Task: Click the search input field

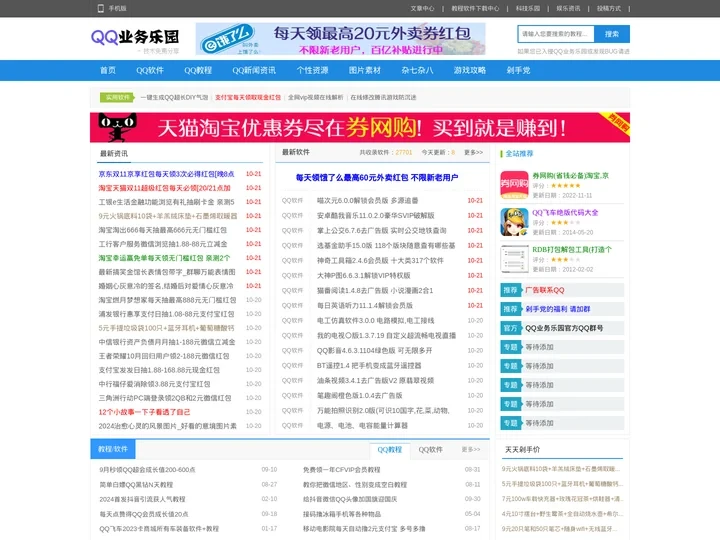Action: point(556,34)
